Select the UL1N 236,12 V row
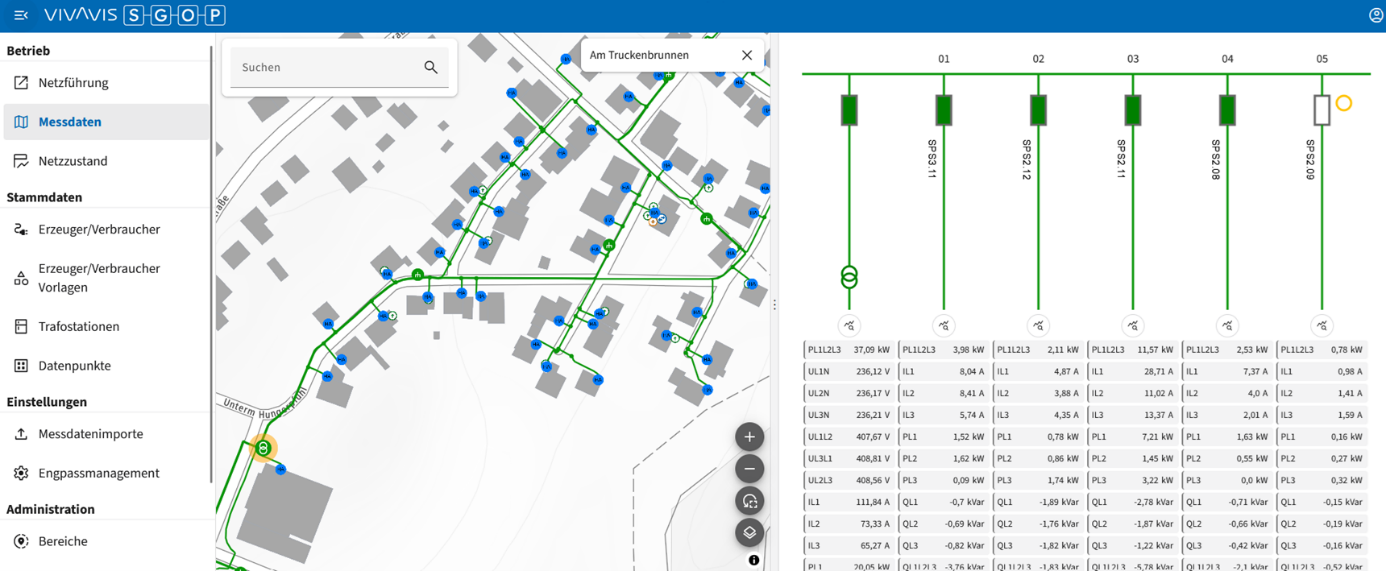Image resolution: width=1386 pixels, height=571 pixels. coord(849,371)
